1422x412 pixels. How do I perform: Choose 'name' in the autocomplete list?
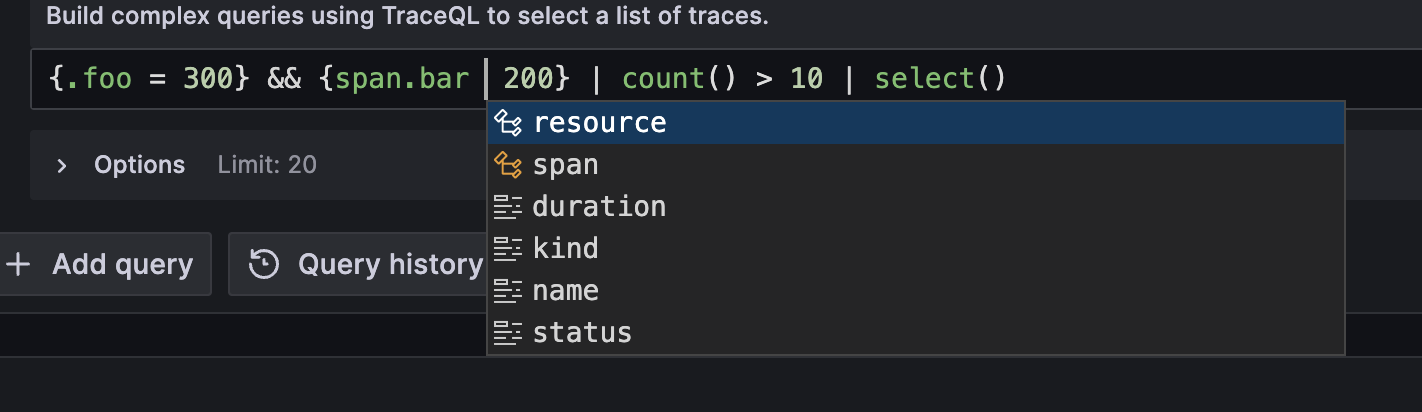click(x=915, y=291)
